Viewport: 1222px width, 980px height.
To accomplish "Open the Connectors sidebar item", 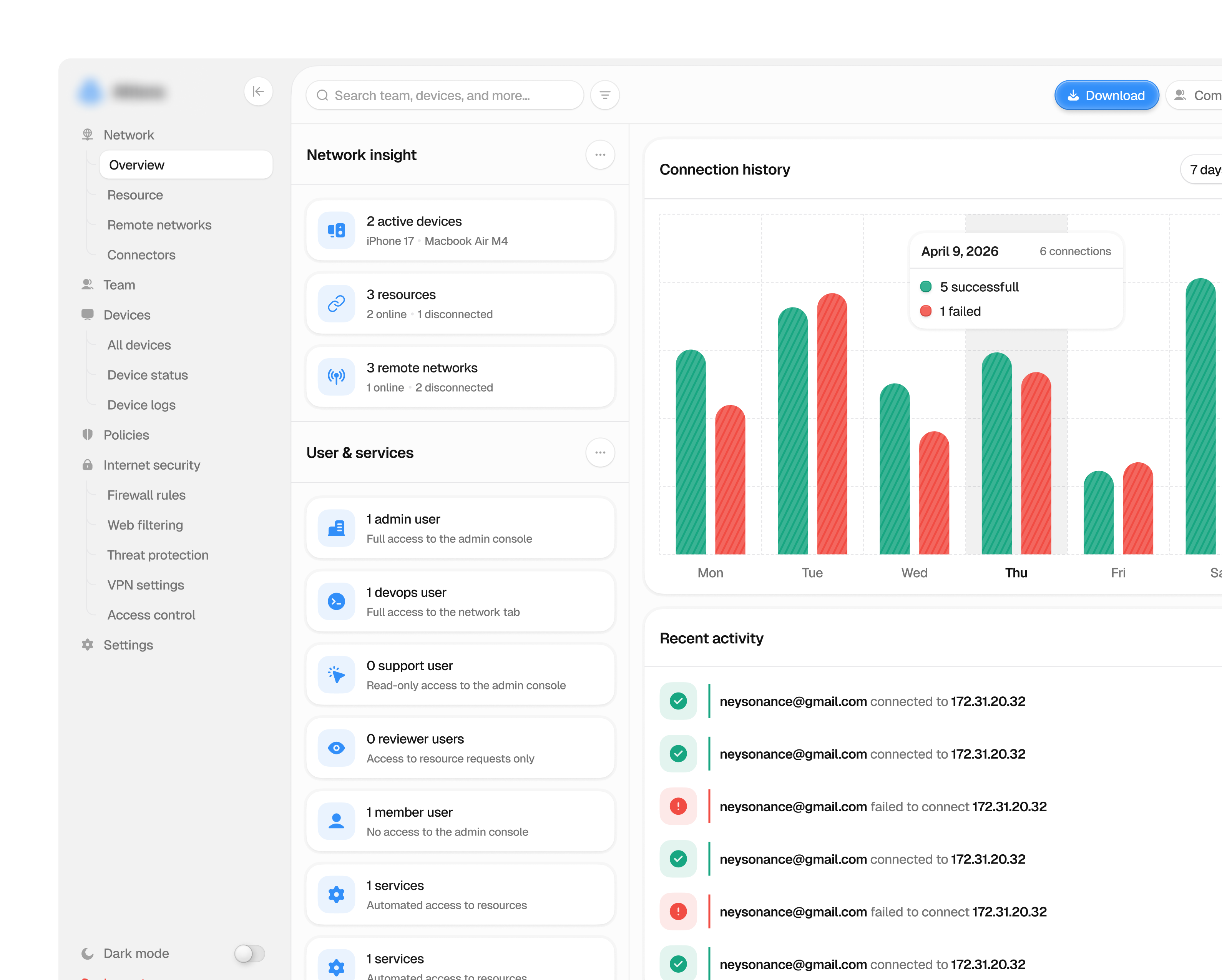I will [x=141, y=255].
